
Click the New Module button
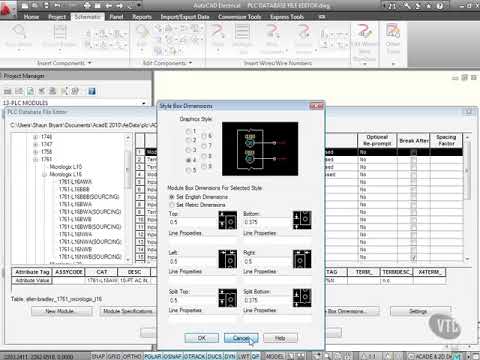[x=62, y=311]
